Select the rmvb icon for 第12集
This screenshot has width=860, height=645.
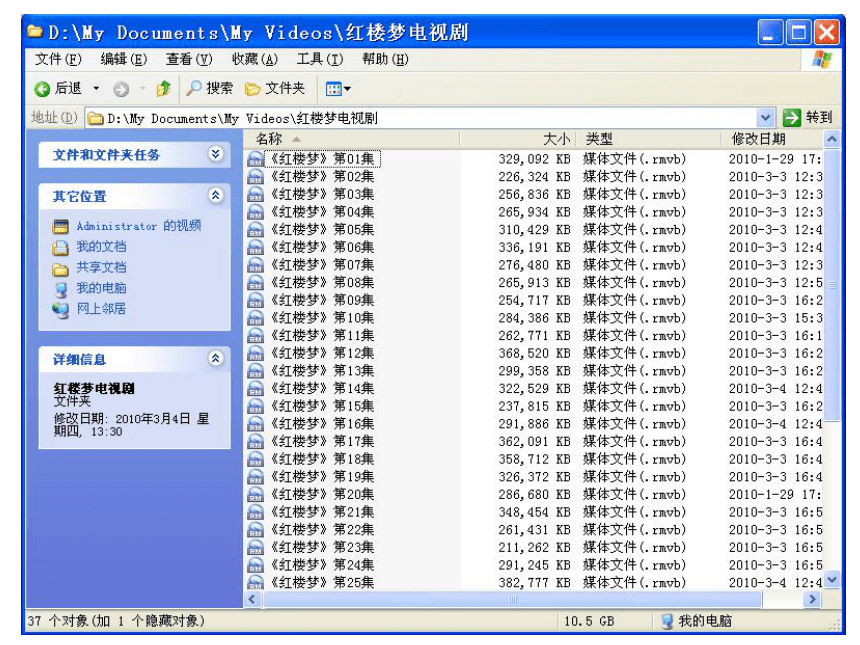click(256, 353)
